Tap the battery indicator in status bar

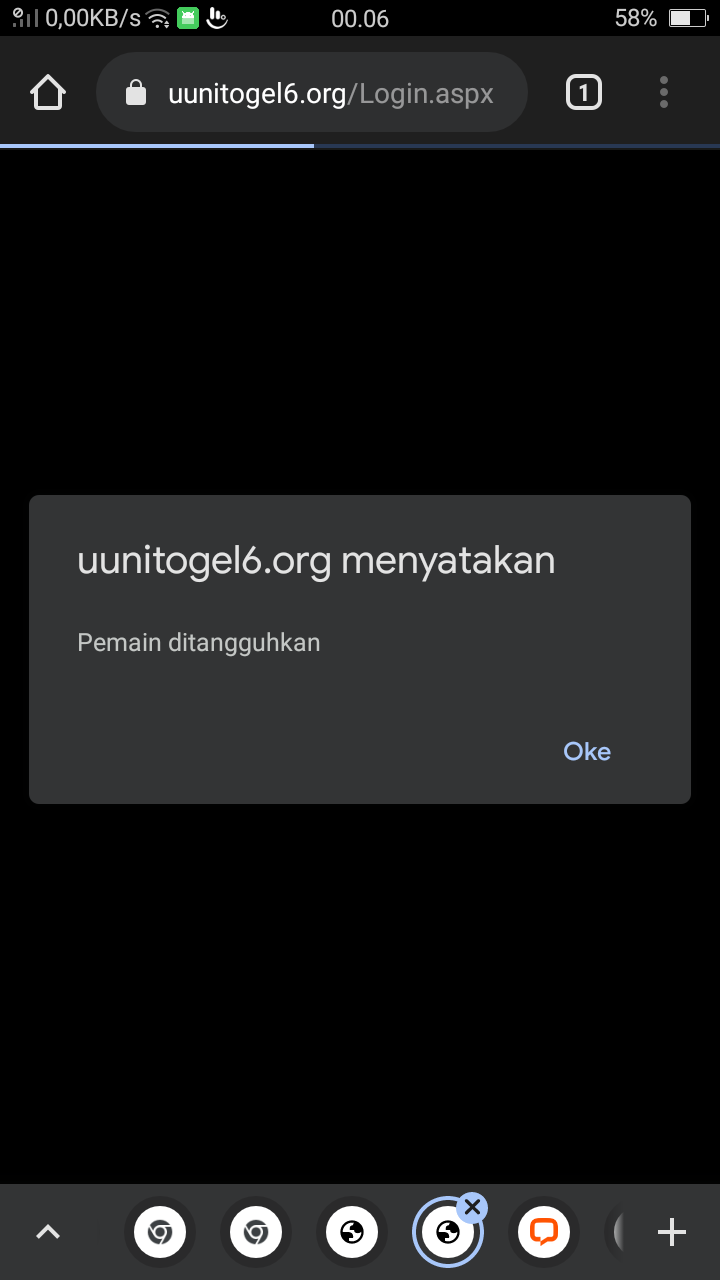[687, 18]
